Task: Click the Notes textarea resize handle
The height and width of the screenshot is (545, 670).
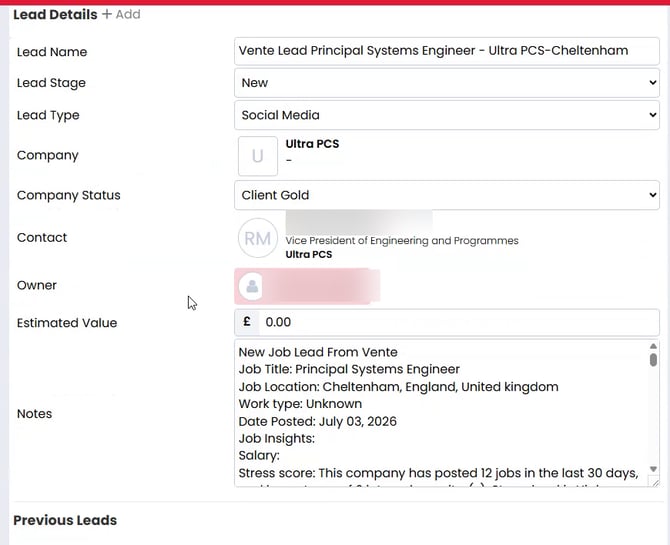Action: tap(654, 482)
